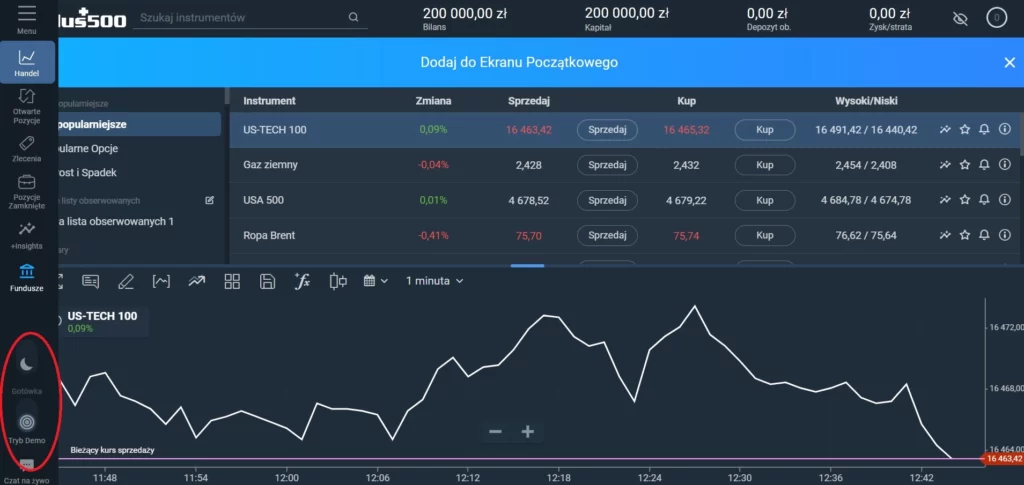Open Fundusze section in sidebar
1024x485 pixels.
coord(27,275)
